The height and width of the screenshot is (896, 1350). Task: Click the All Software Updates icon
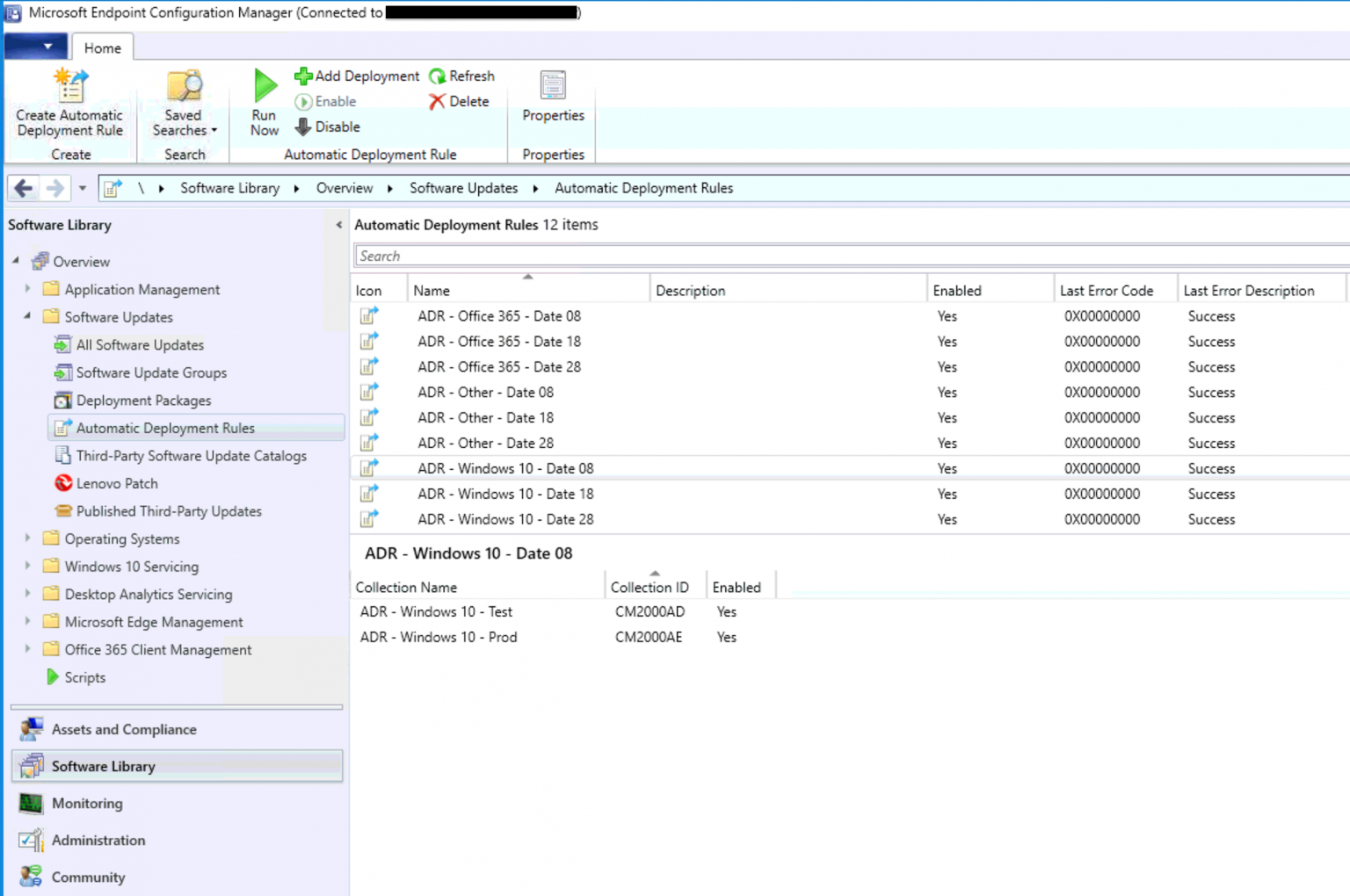point(62,344)
